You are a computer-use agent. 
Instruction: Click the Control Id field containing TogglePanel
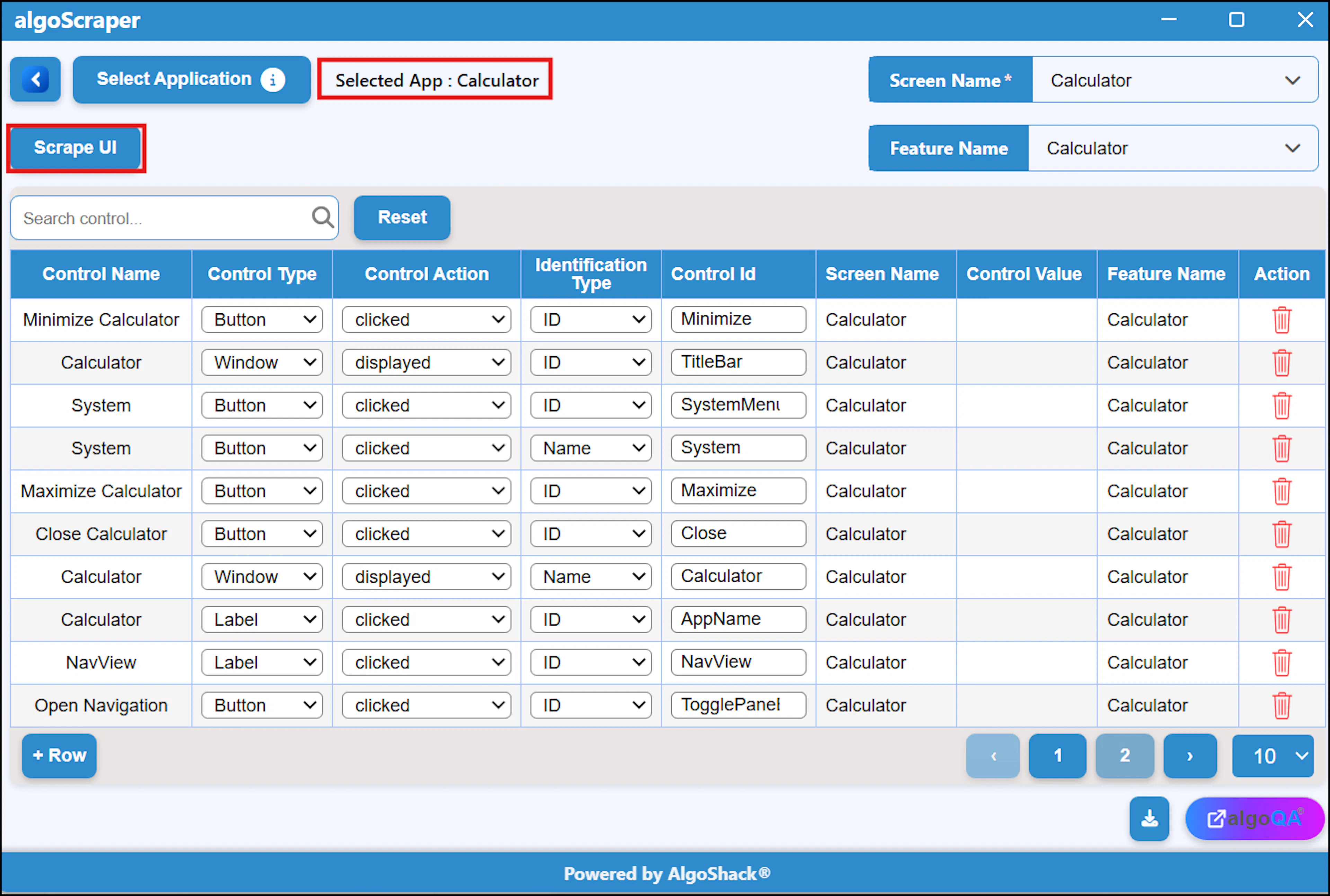pyautogui.click(x=738, y=705)
